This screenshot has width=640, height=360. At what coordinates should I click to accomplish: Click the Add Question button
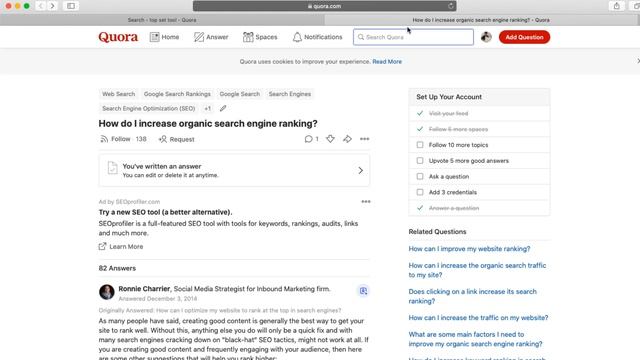click(x=524, y=37)
